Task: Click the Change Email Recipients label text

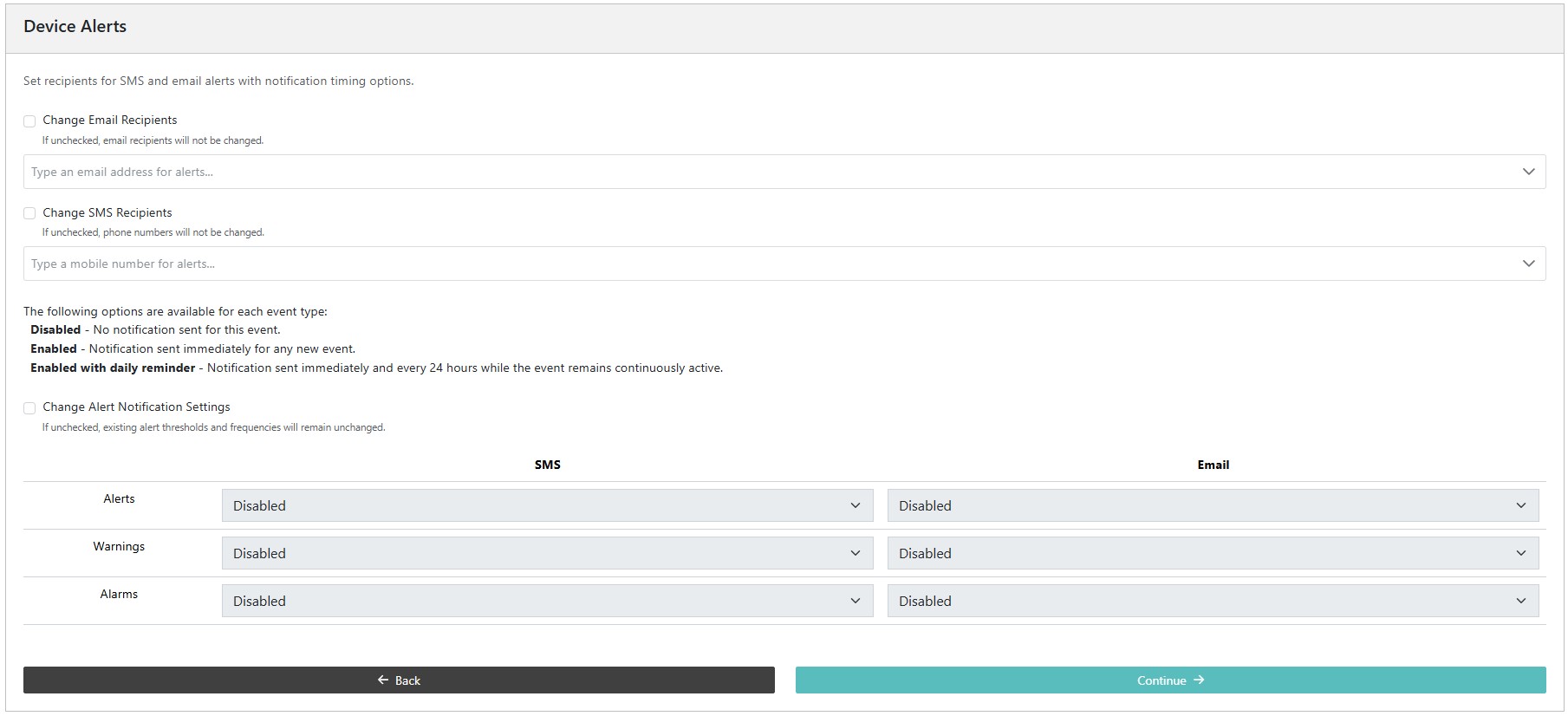Action: coord(110,120)
